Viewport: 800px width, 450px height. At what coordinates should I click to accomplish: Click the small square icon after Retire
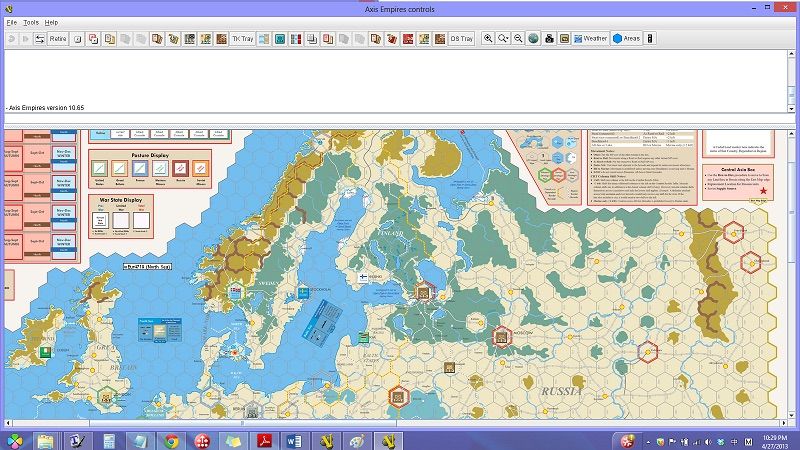click(x=78, y=39)
